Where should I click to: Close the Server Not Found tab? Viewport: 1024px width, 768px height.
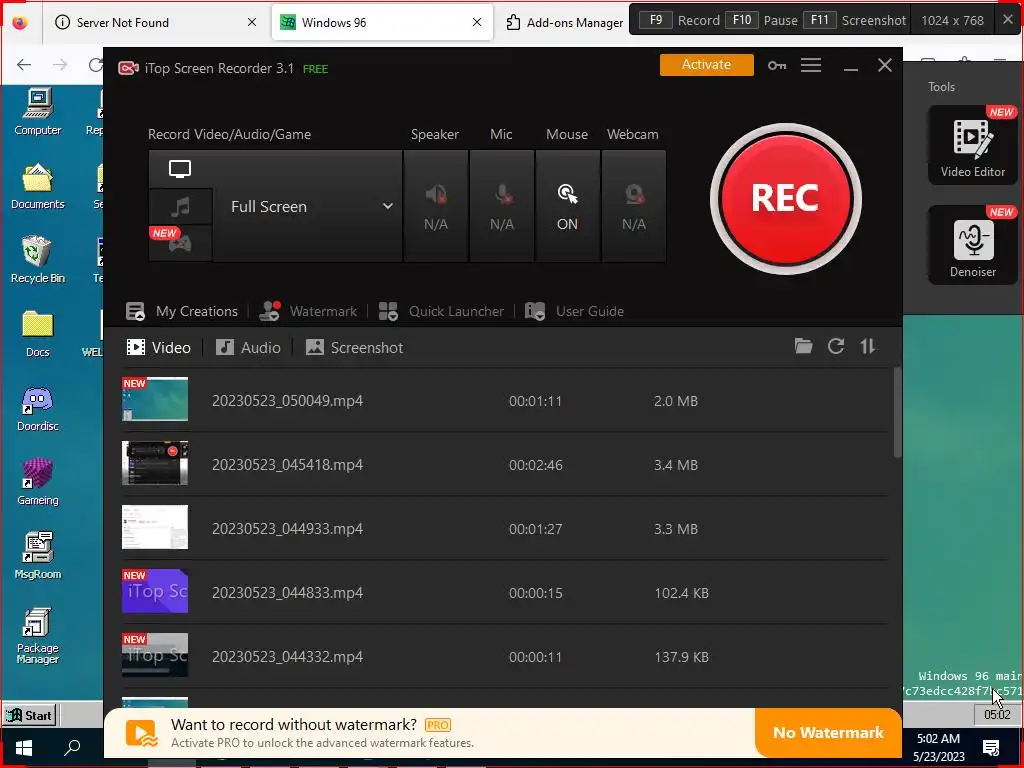click(x=252, y=22)
